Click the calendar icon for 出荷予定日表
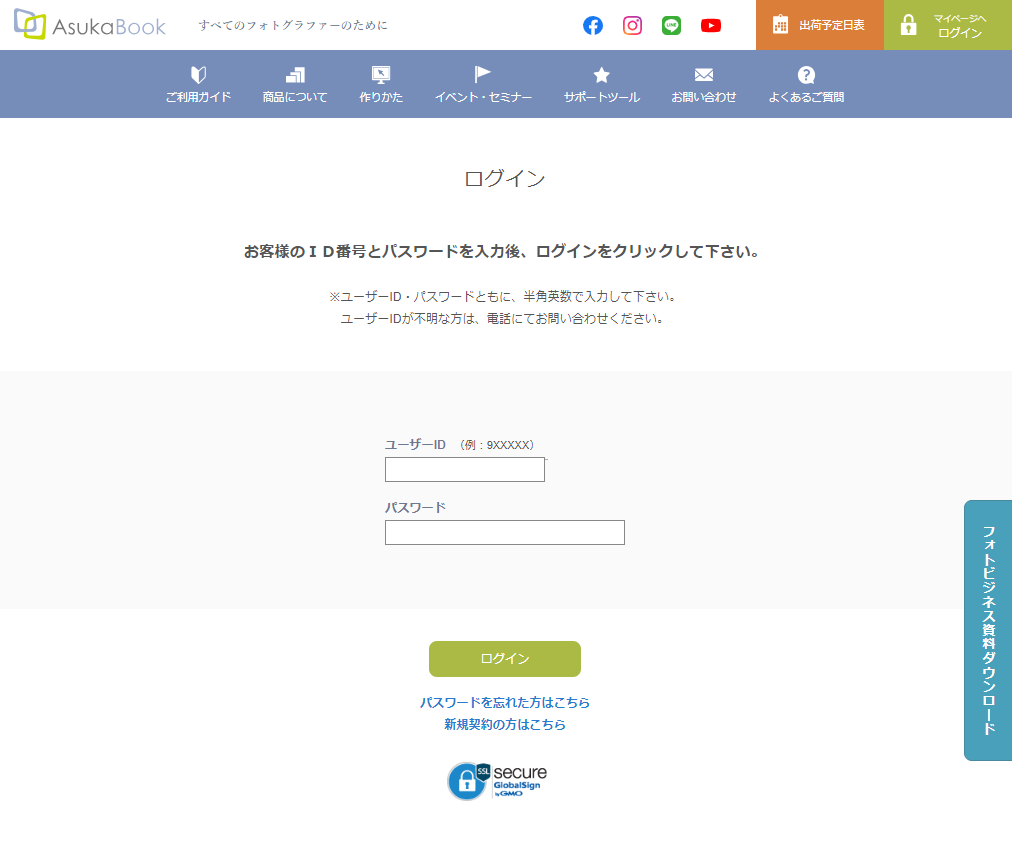 click(x=780, y=25)
